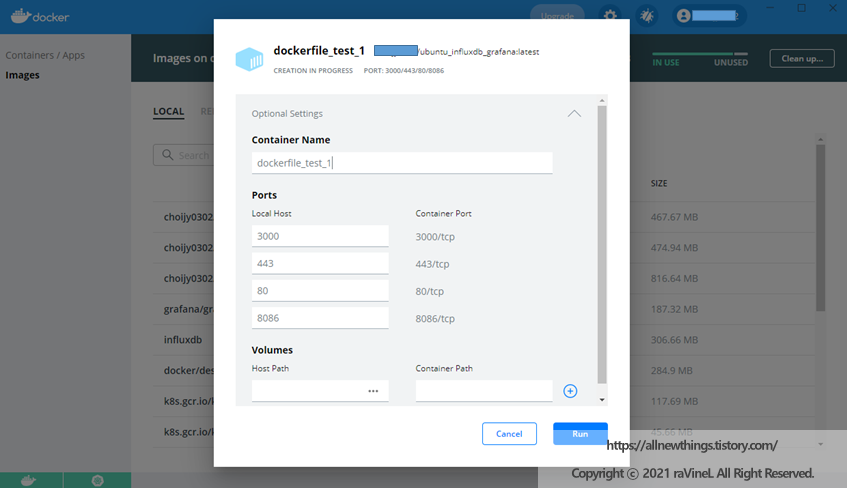Image resolution: width=847 pixels, height=488 pixels.
Task: Click the SIZE column header
Action: (659, 183)
